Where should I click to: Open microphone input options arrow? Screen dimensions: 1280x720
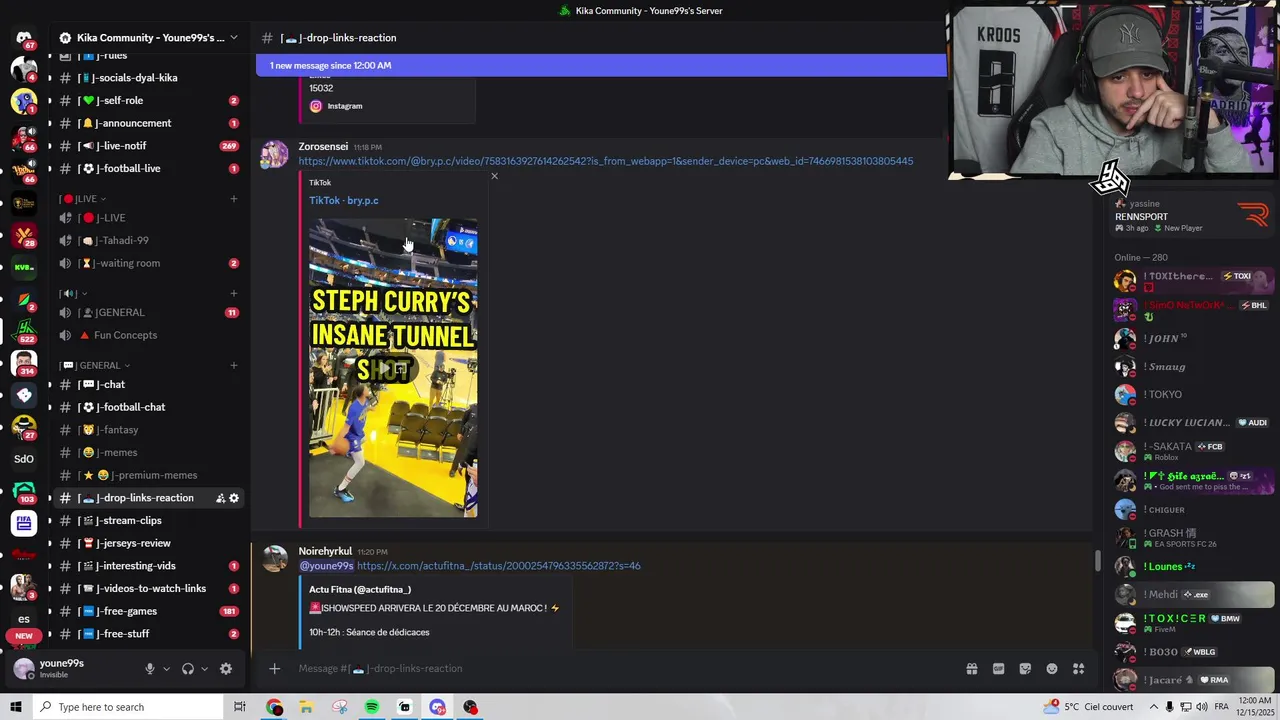coord(167,669)
